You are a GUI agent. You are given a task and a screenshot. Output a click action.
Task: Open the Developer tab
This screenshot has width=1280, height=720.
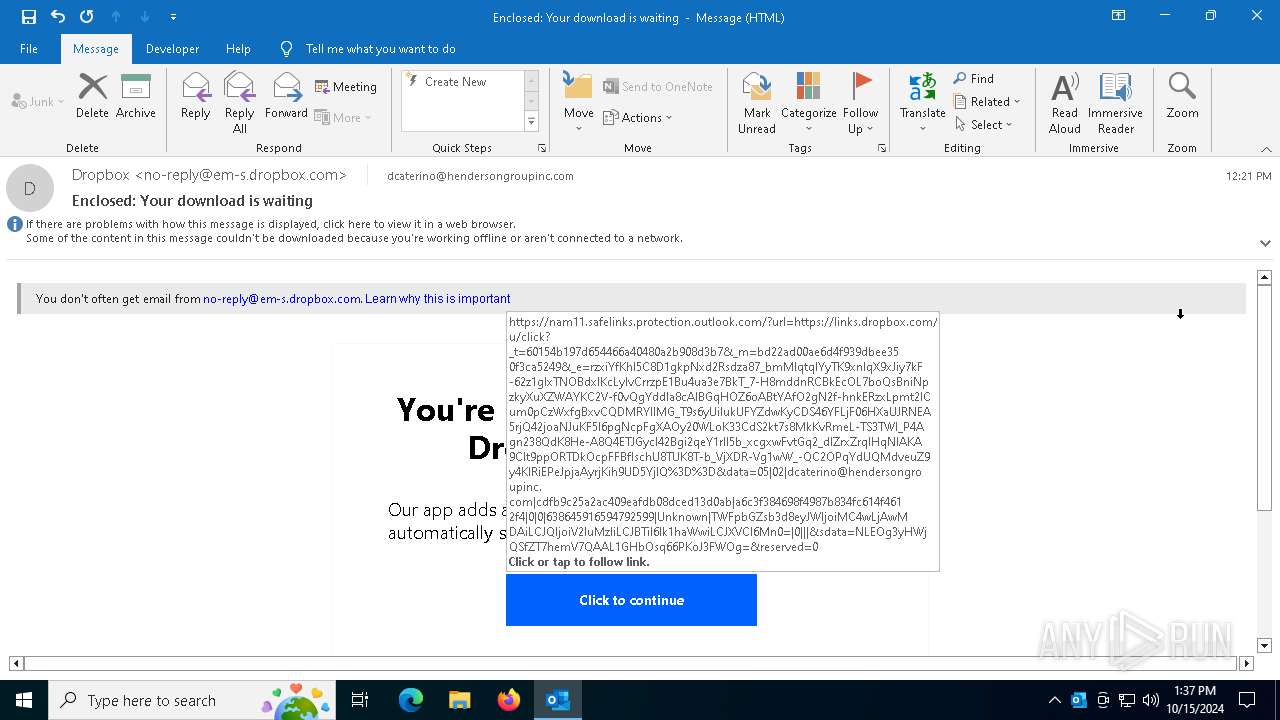coord(172,48)
